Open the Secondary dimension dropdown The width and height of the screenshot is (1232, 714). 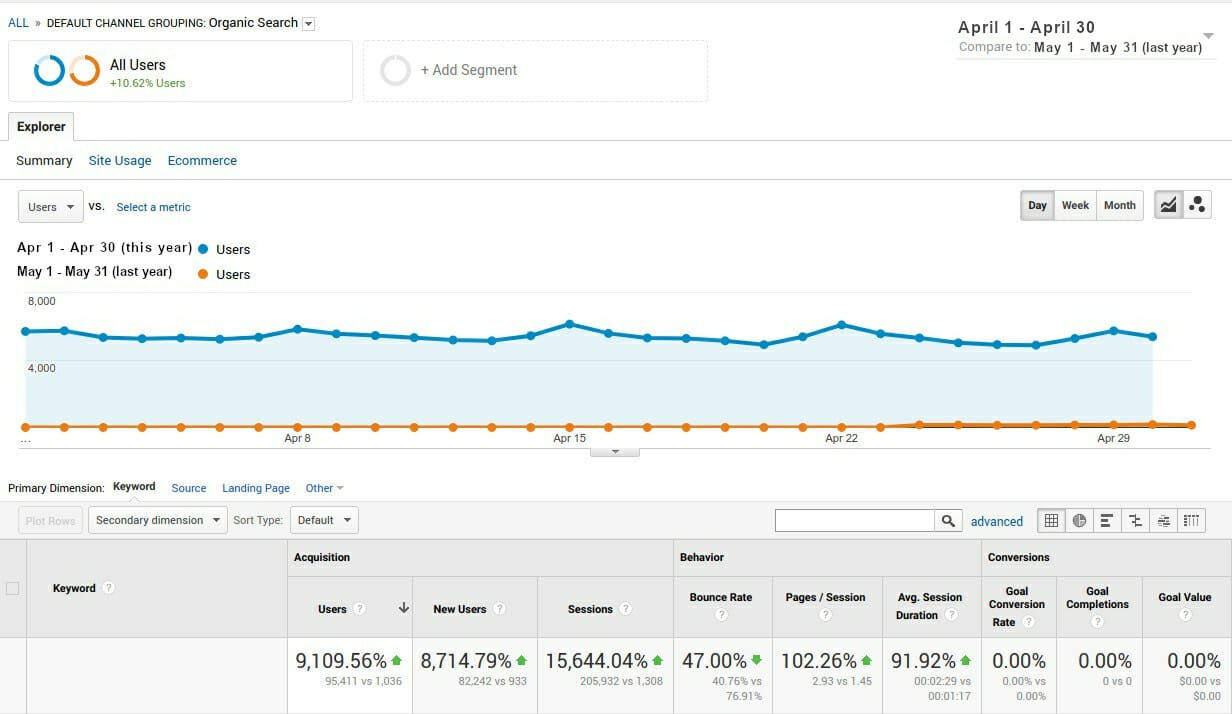point(158,520)
